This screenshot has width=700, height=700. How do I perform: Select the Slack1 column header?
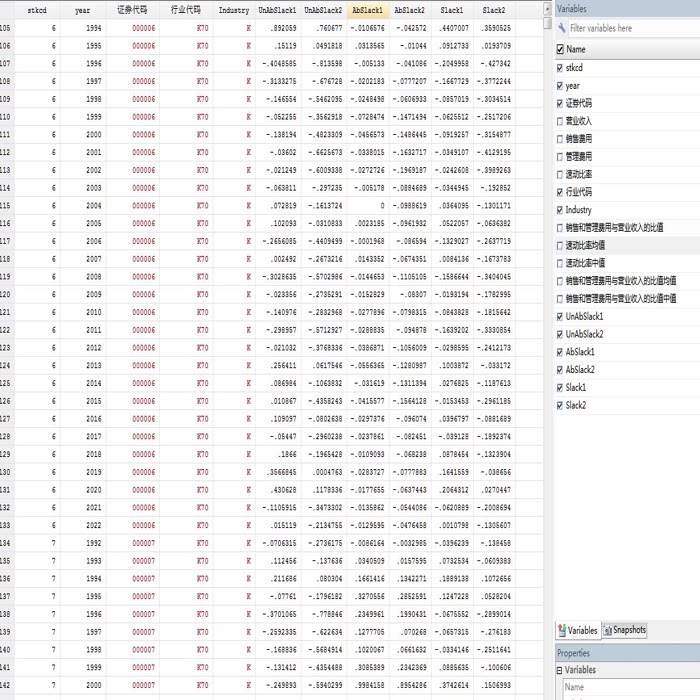[x=452, y=10]
